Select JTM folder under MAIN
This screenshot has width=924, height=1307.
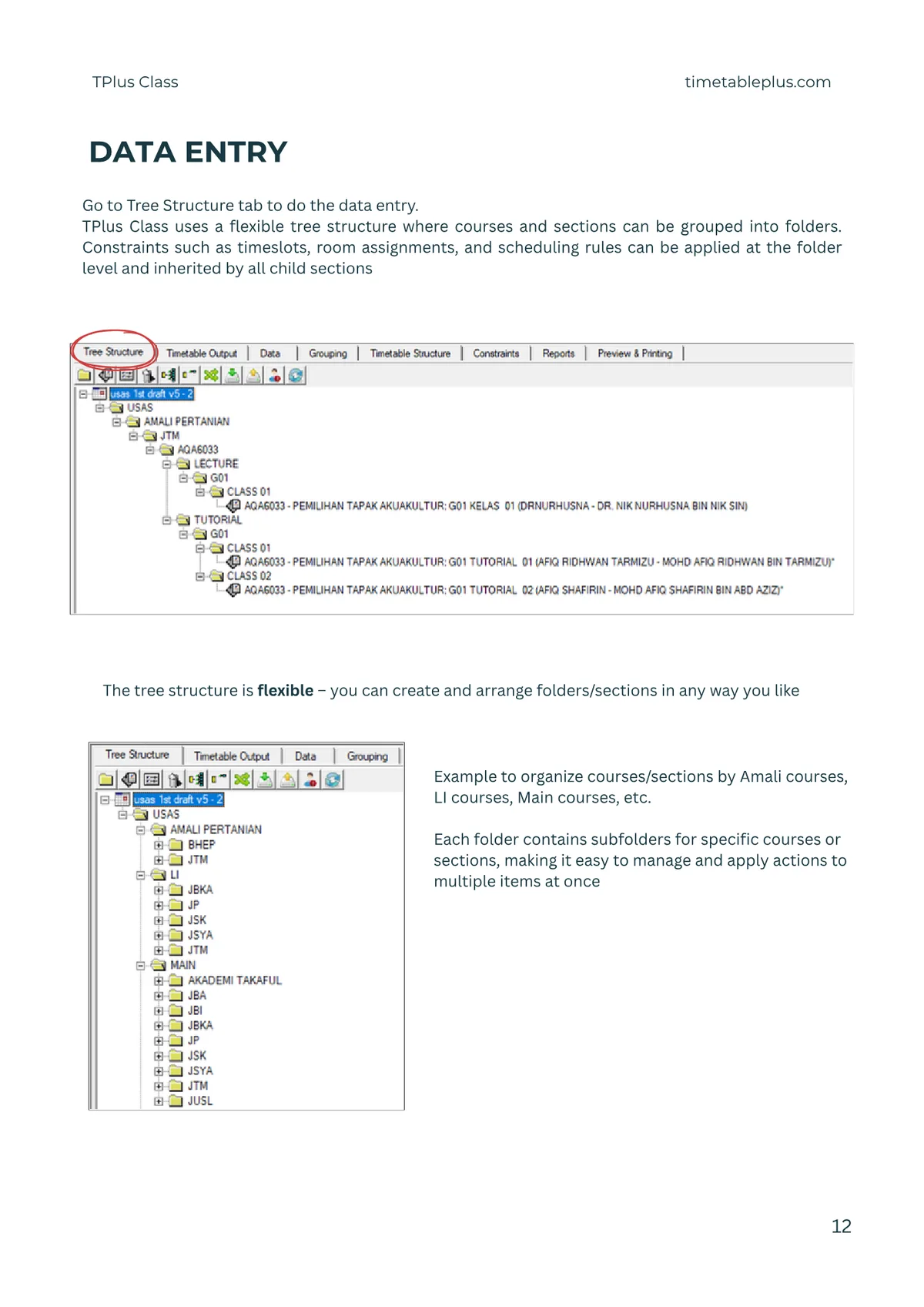[x=198, y=1086]
